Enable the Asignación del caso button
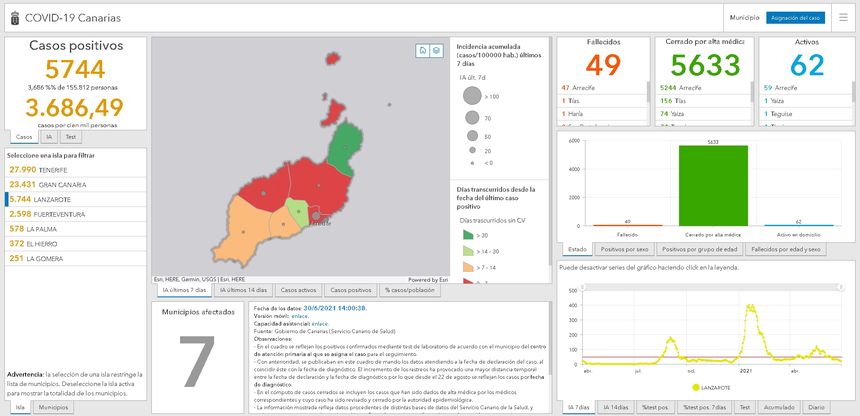 tap(795, 18)
